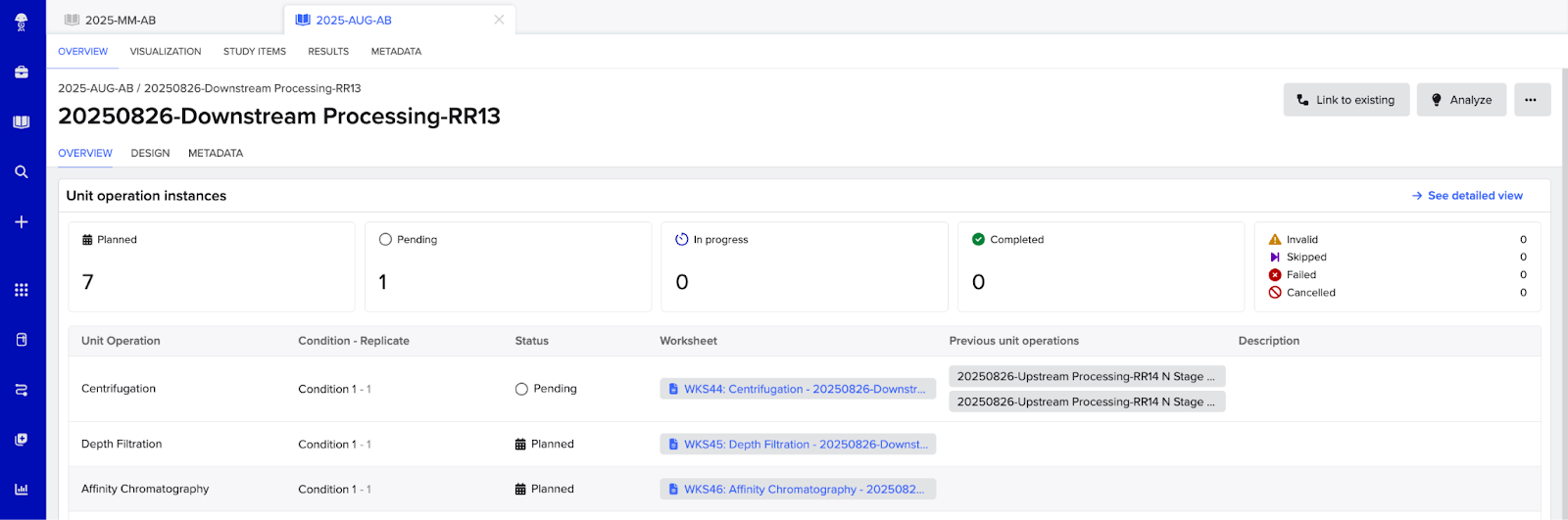Click the workflow routes icon in sidebar
The height and width of the screenshot is (520, 1568).
(x=22, y=390)
